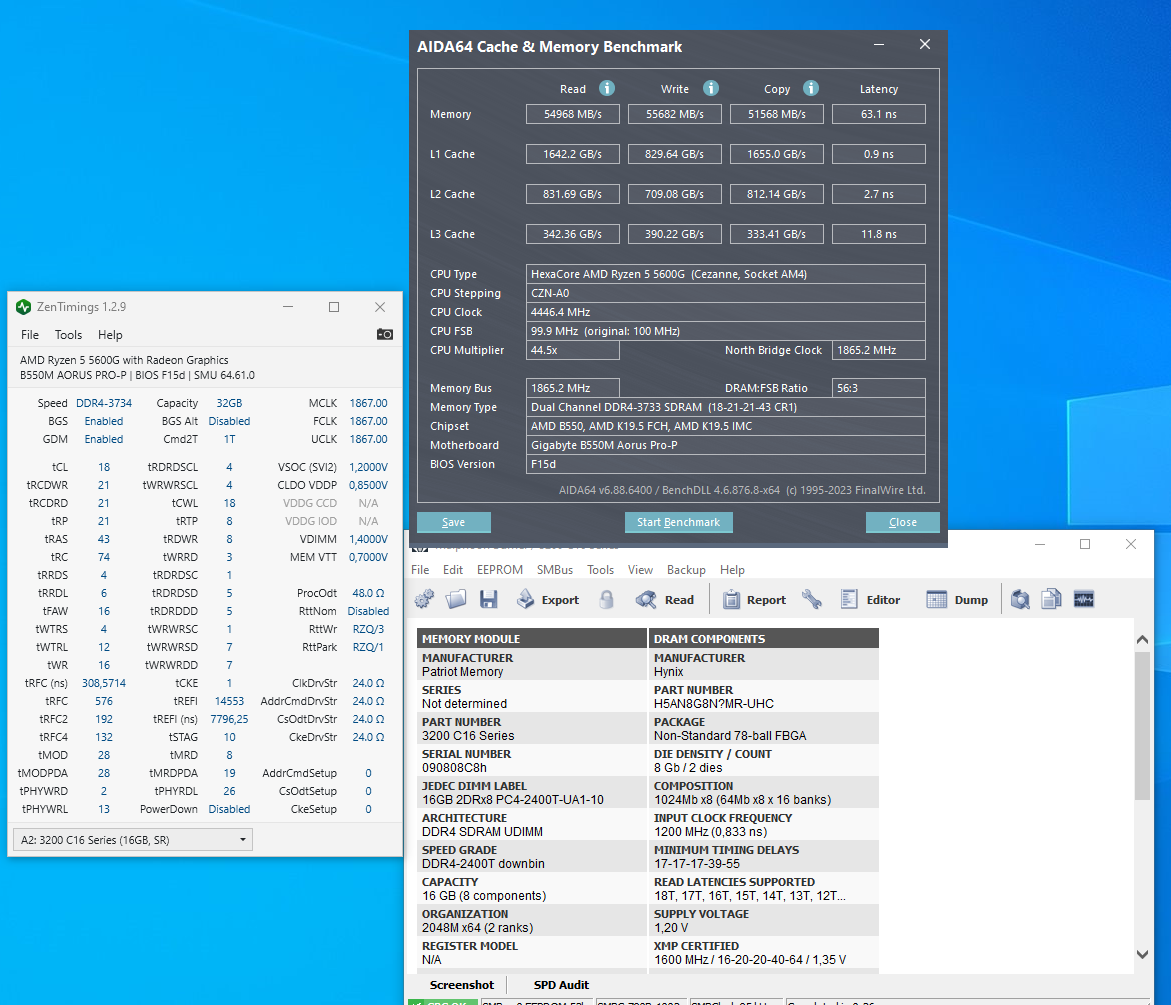
Task: Click the waveform monitor toolbar icon
Action: [x=1084, y=599]
